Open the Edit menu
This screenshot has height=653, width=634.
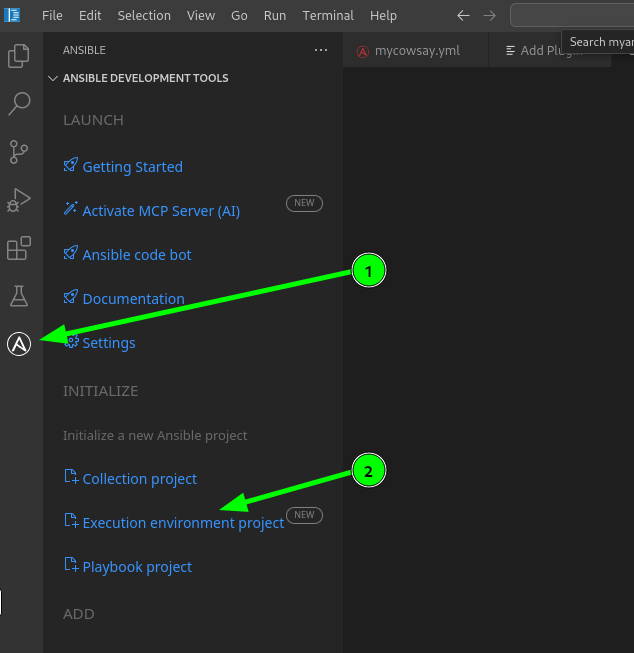90,16
